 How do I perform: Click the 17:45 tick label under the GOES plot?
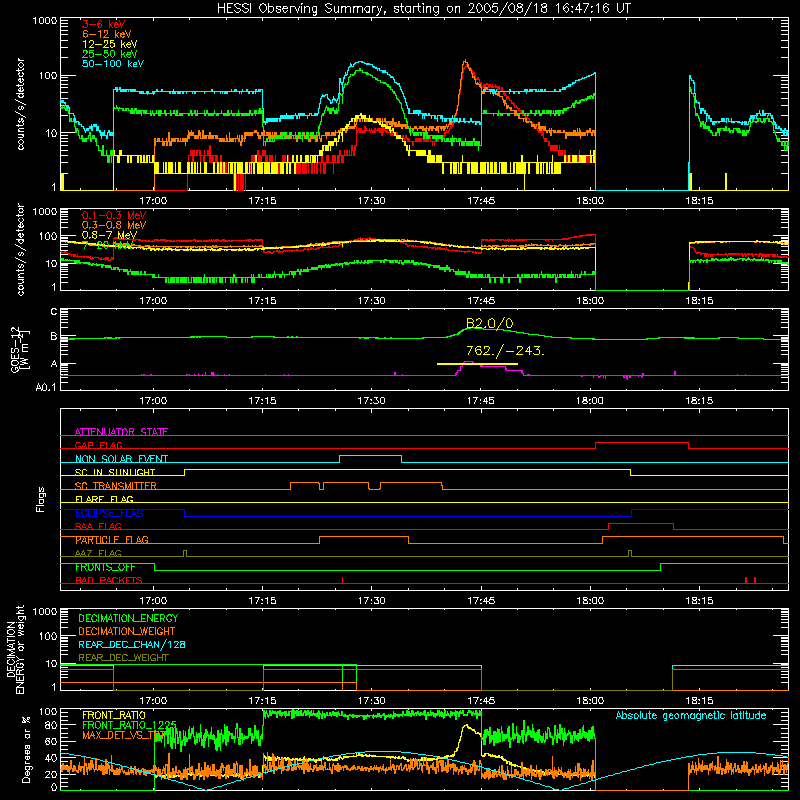tap(481, 401)
